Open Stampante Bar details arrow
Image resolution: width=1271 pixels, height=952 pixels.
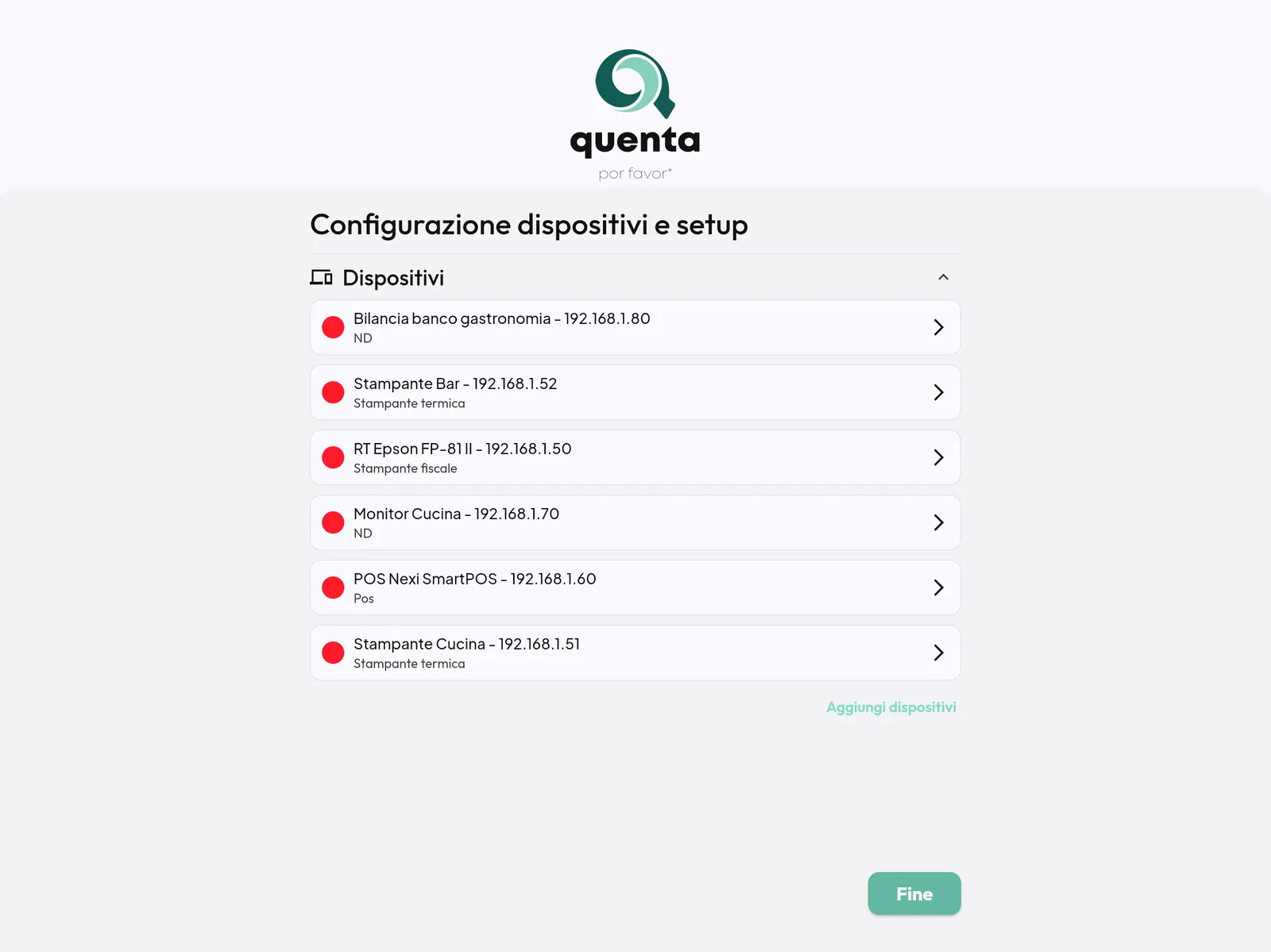(938, 392)
